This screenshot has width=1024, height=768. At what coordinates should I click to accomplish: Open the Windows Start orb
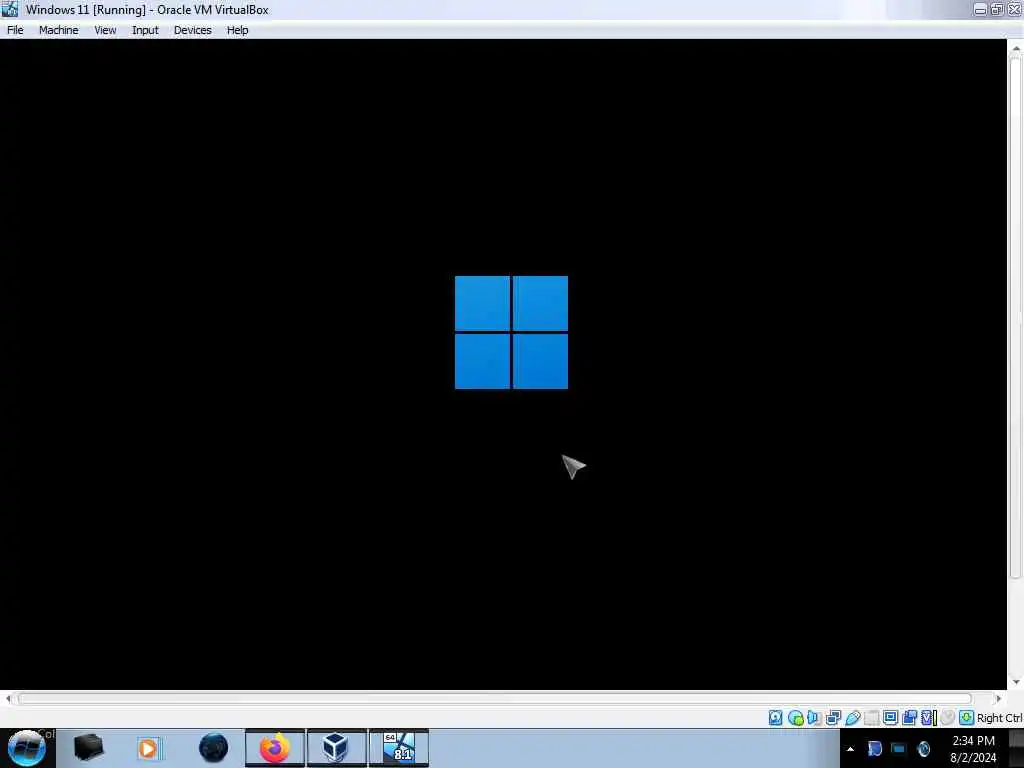pyautogui.click(x=27, y=748)
